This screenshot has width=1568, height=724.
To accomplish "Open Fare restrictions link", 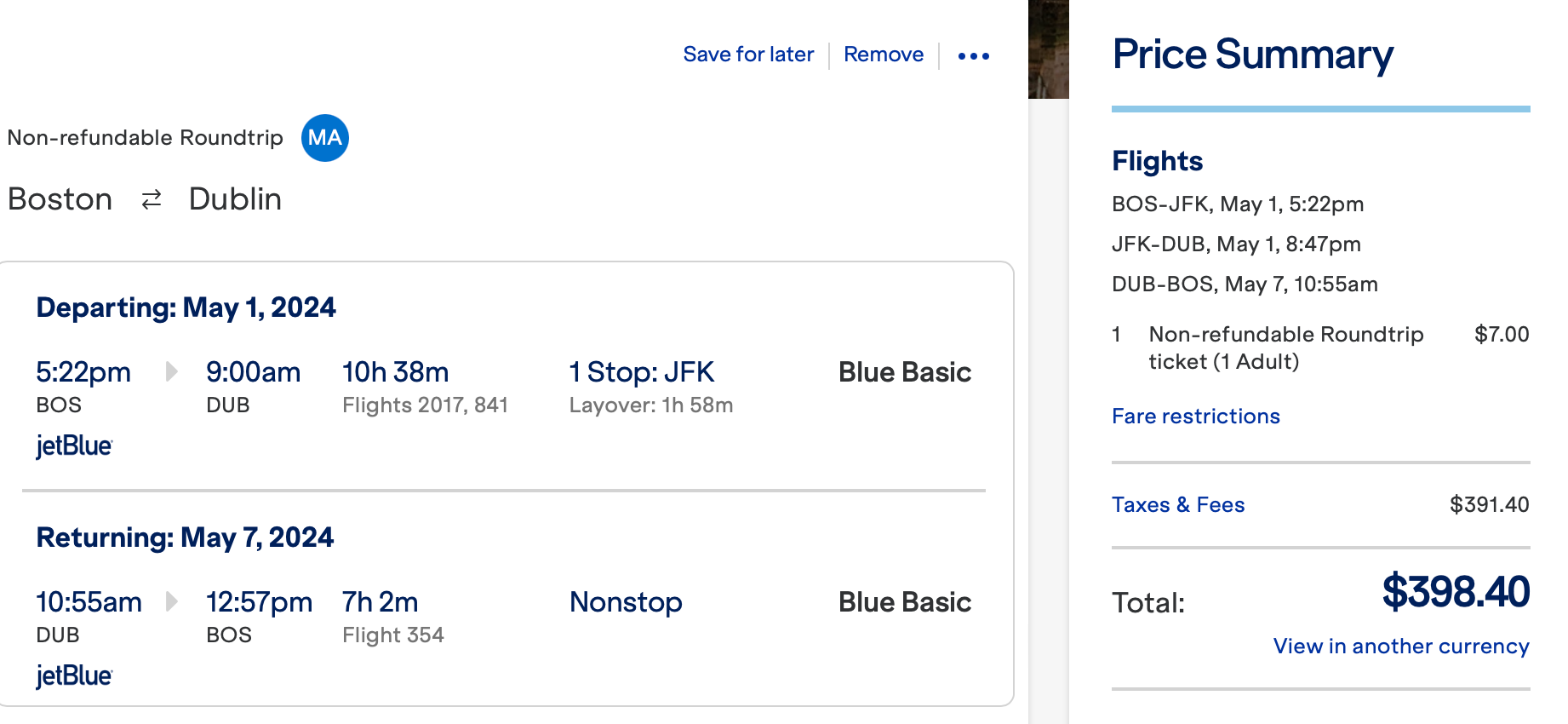I will pyautogui.click(x=1195, y=416).
